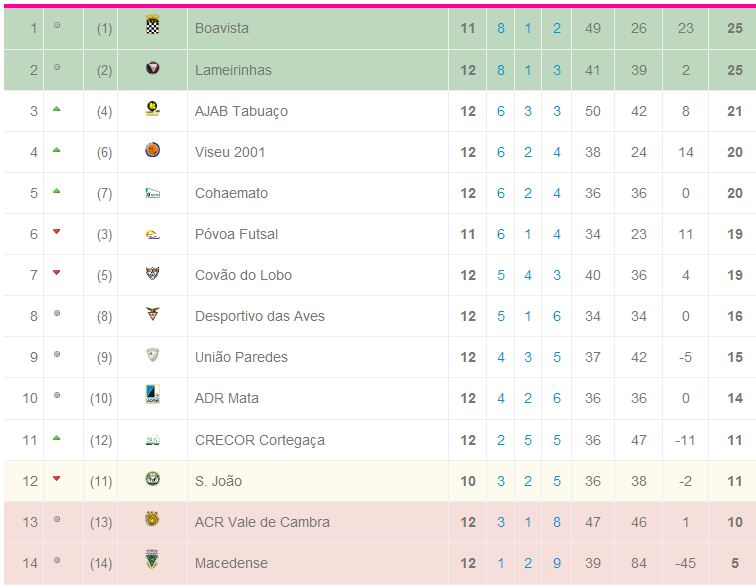Viewport: 756px width, 586px height.
Task: Open the CRECOR Cortegaça team page
Action: [259, 440]
